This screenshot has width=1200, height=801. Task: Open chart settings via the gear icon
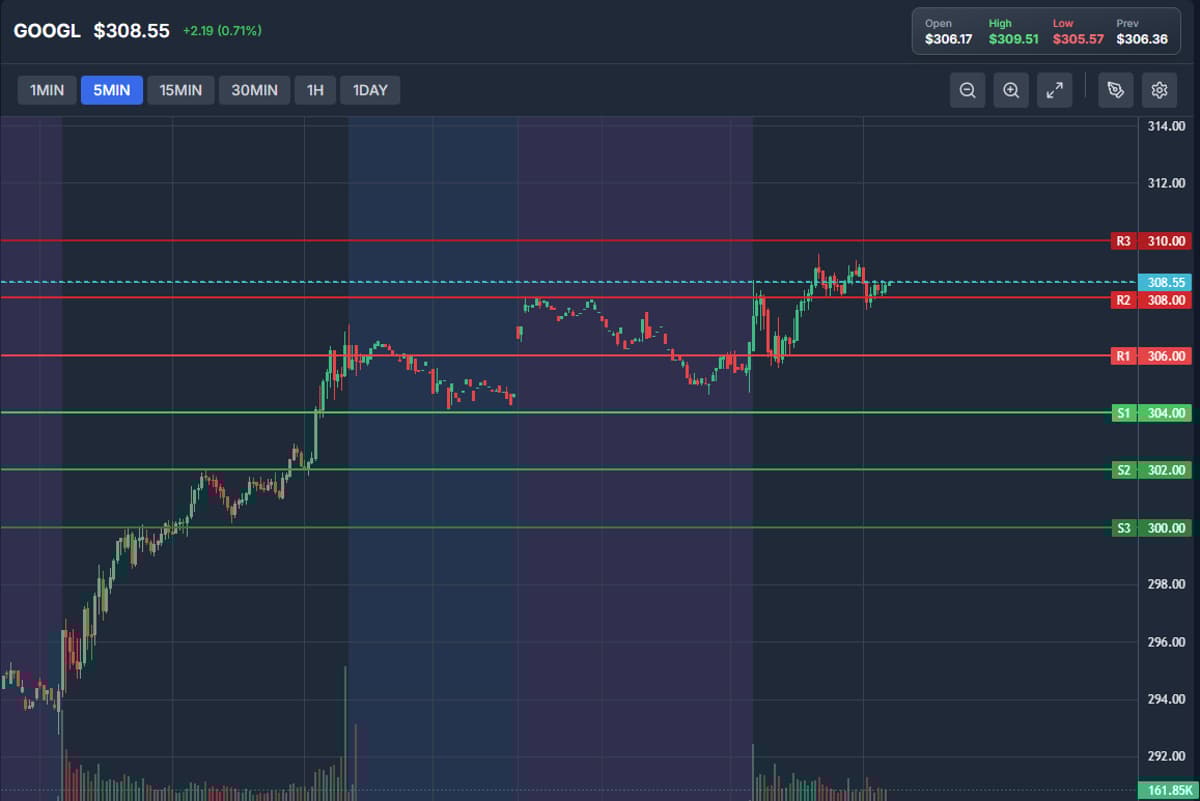point(1159,90)
